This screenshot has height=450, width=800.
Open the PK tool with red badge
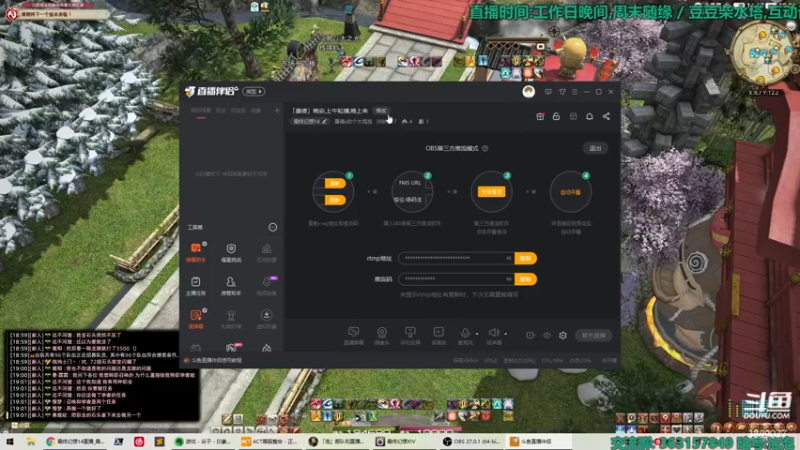(x=231, y=348)
